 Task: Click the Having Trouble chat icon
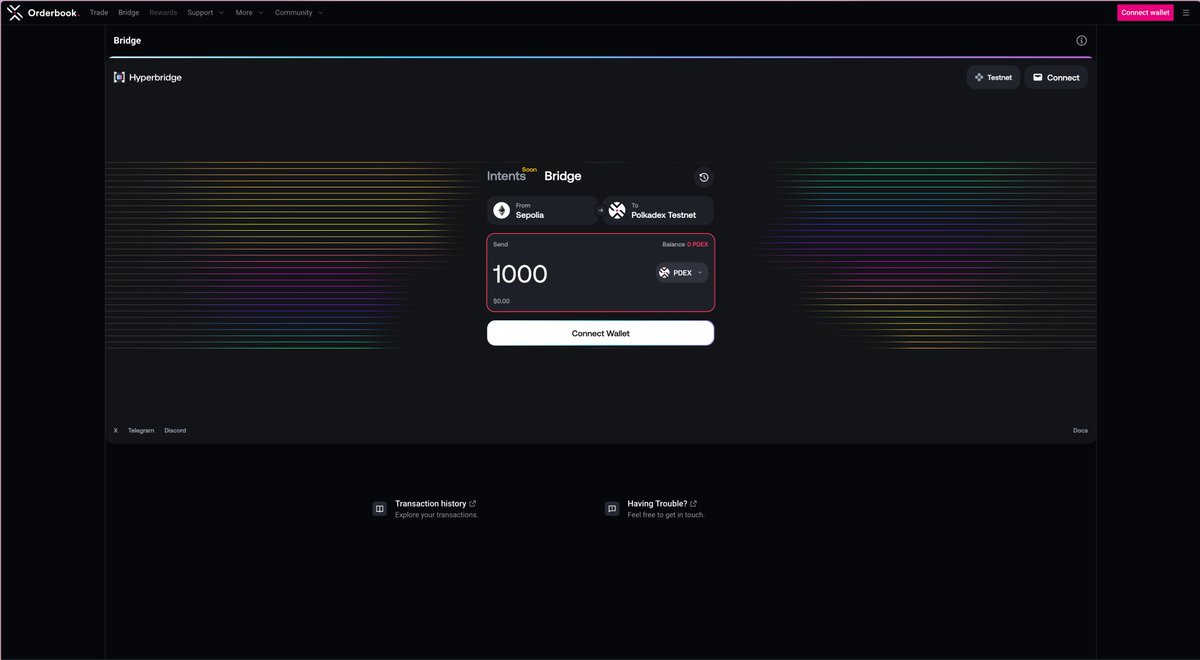click(612, 509)
